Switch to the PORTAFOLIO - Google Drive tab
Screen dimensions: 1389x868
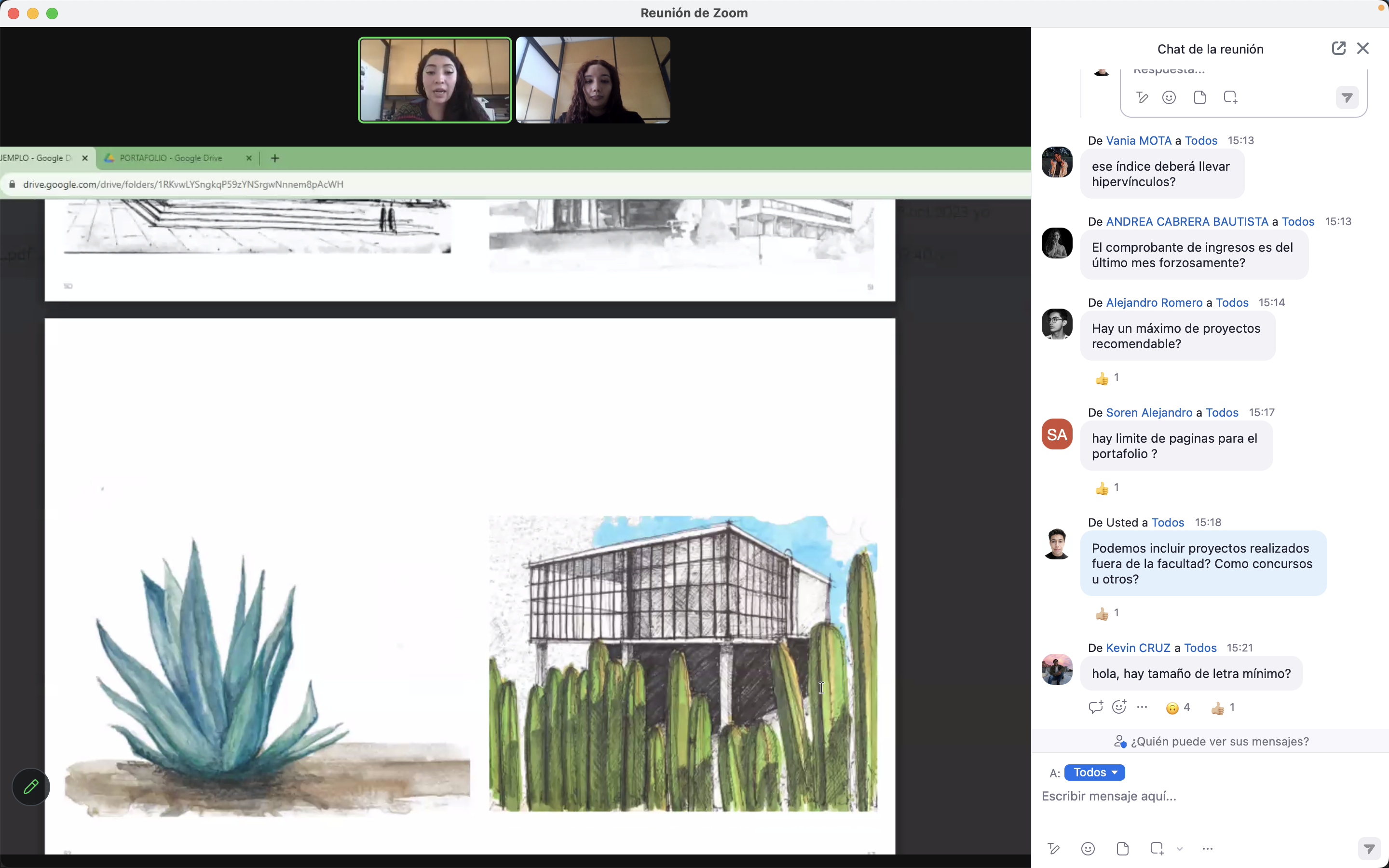[171, 158]
